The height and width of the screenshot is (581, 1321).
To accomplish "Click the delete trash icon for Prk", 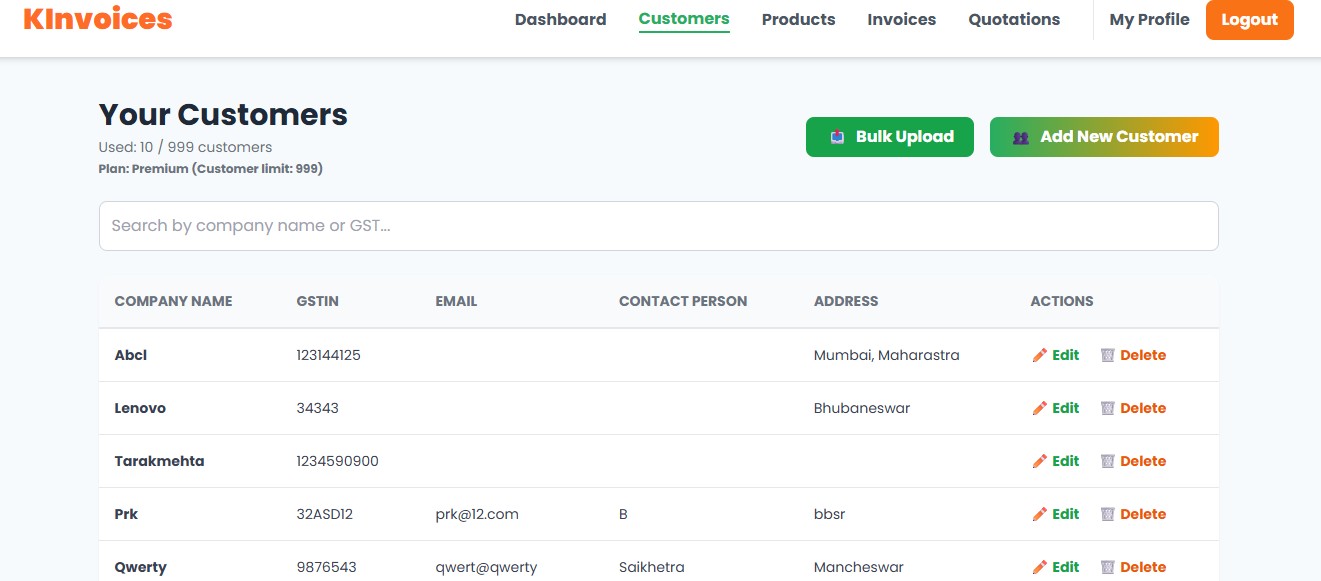I will (x=1106, y=514).
